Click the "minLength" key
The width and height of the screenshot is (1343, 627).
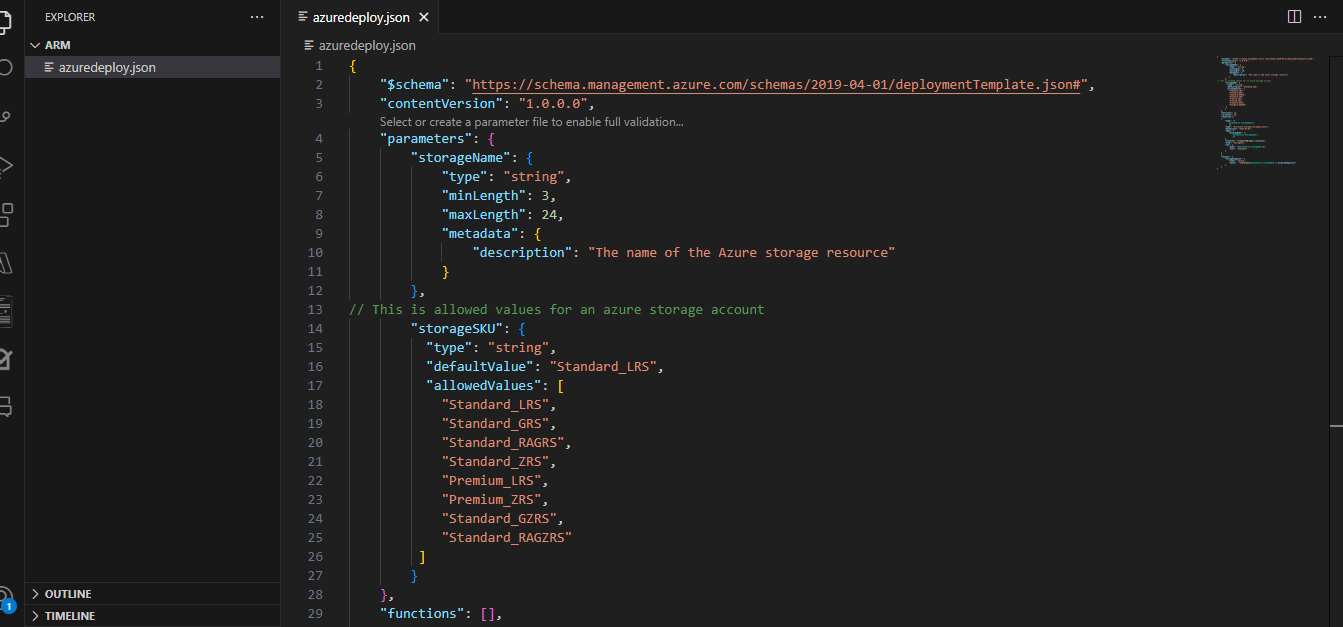point(483,196)
